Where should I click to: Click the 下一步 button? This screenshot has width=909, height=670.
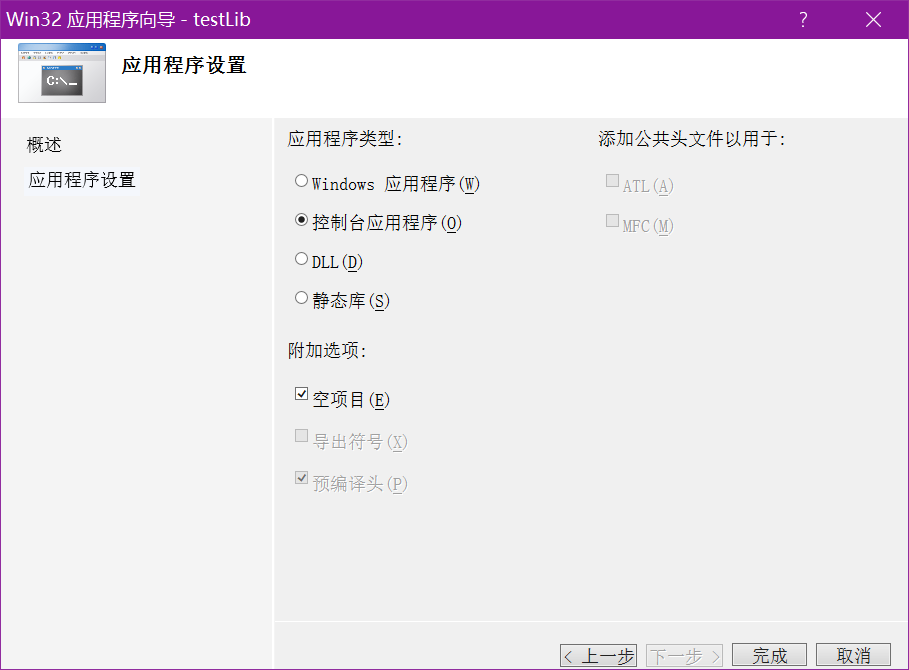click(685, 656)
